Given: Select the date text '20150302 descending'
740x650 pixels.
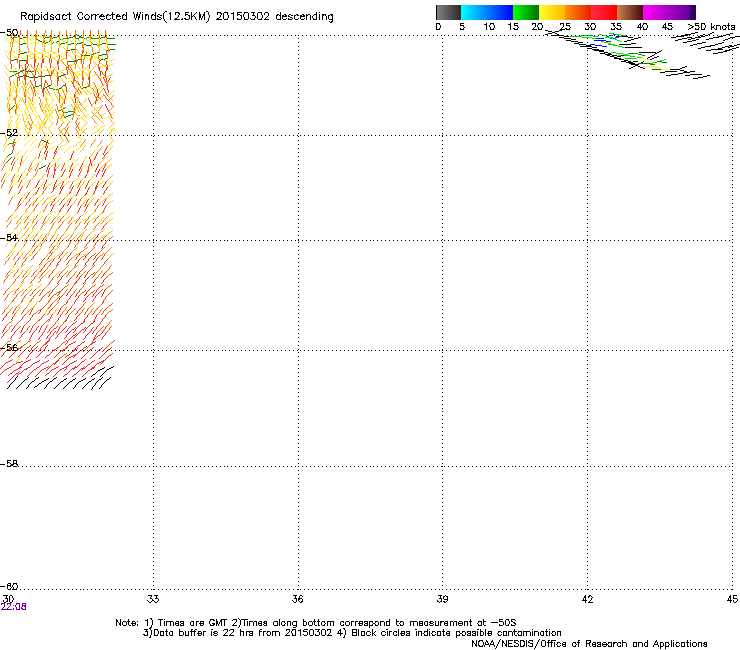Looking at the screenshot, I should (x=274, y=17).
